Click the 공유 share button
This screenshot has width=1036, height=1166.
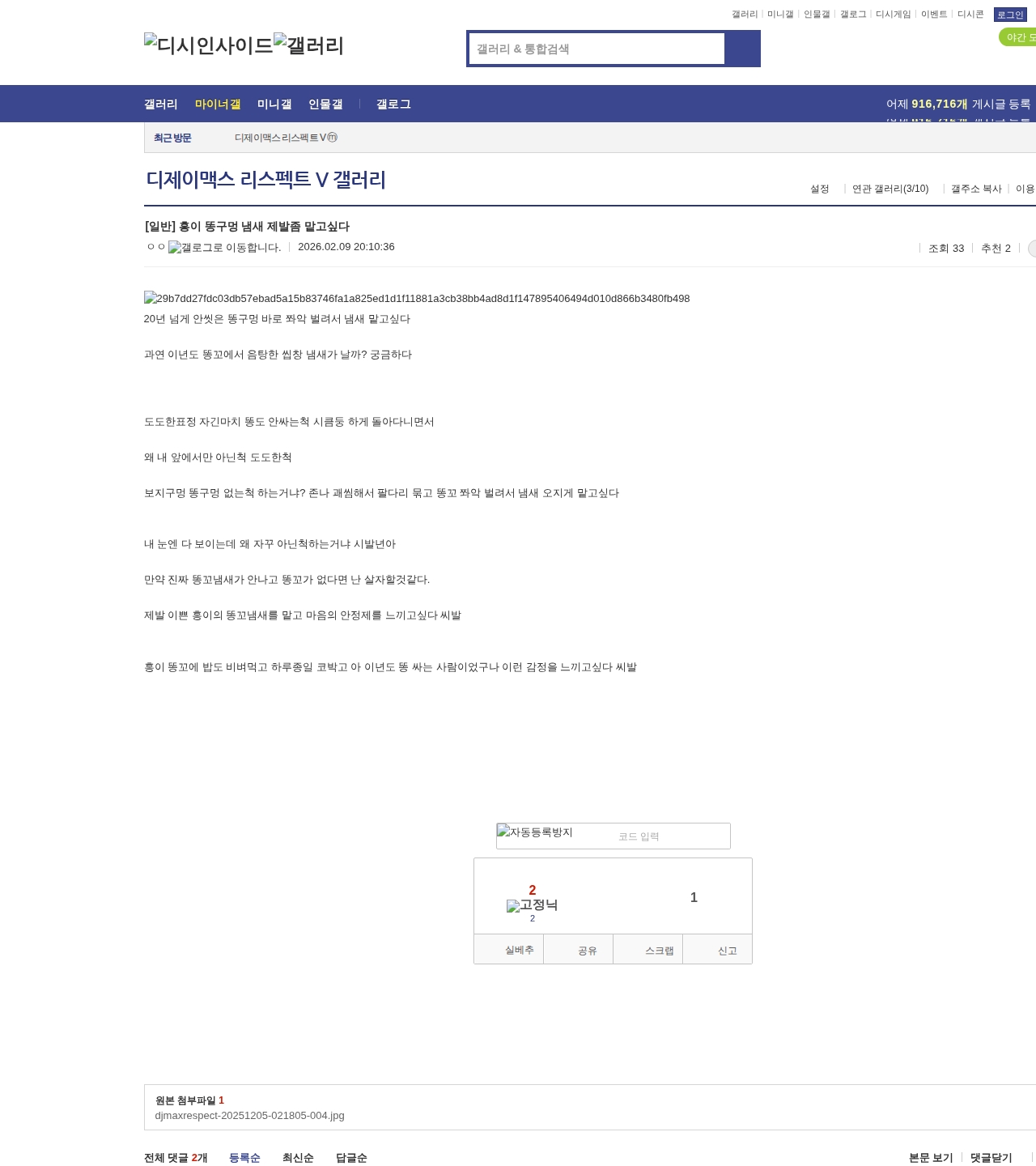tap(579, 950)
